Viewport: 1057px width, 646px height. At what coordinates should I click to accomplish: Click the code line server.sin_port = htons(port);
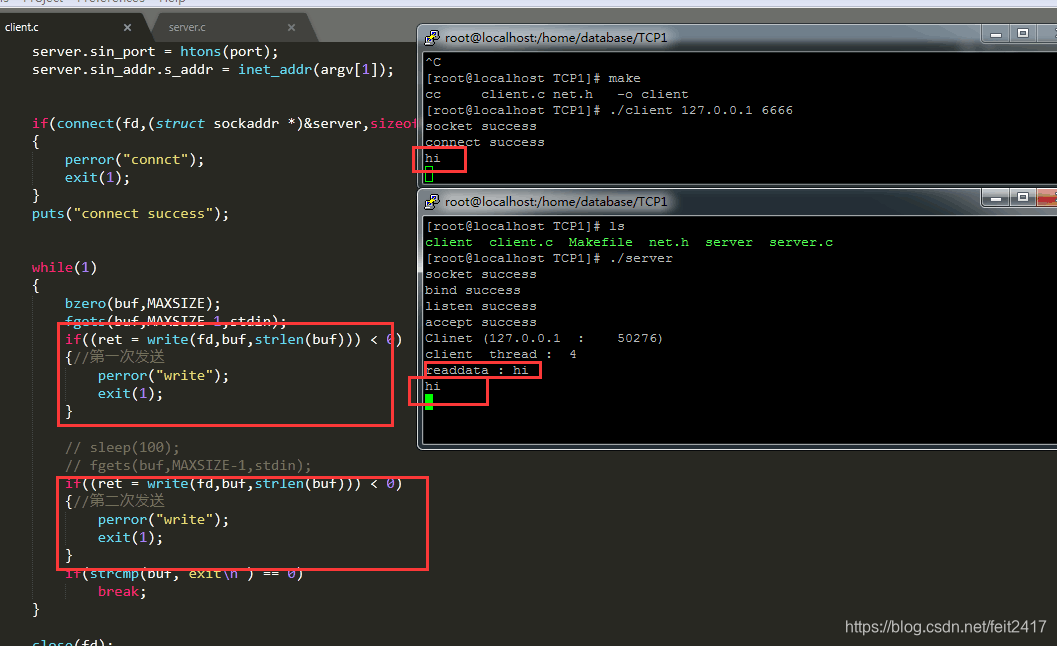click(155, 52)
